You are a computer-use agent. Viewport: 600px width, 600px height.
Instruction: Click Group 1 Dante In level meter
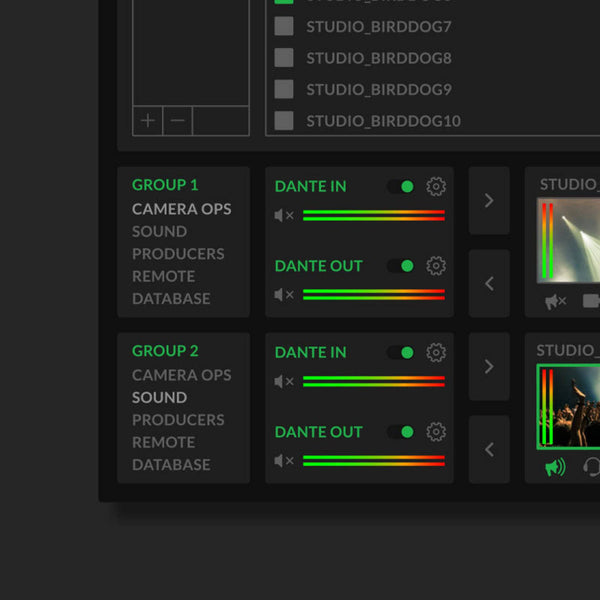pos(373,215)
